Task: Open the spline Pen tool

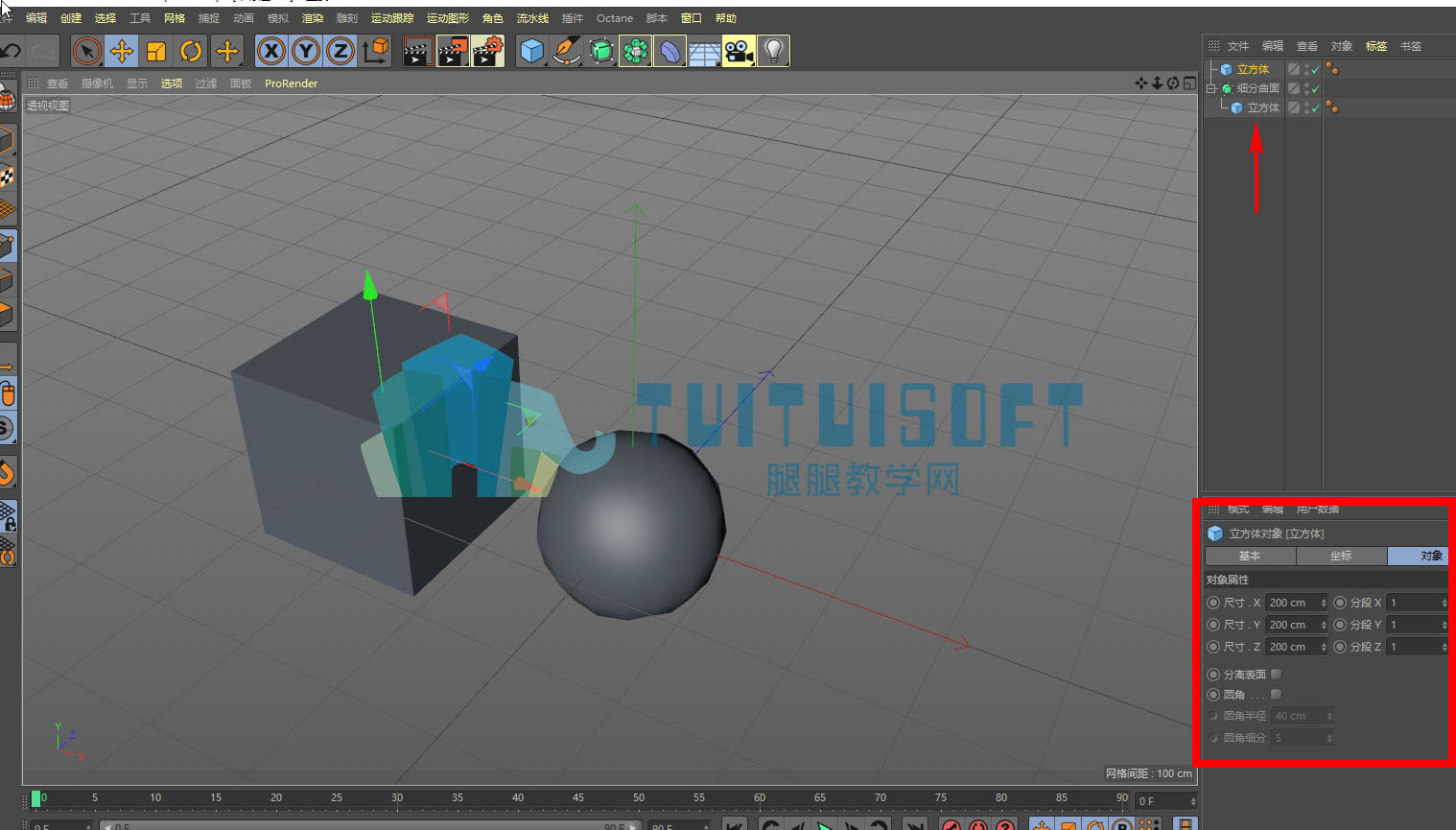Action: coord(567,51)
